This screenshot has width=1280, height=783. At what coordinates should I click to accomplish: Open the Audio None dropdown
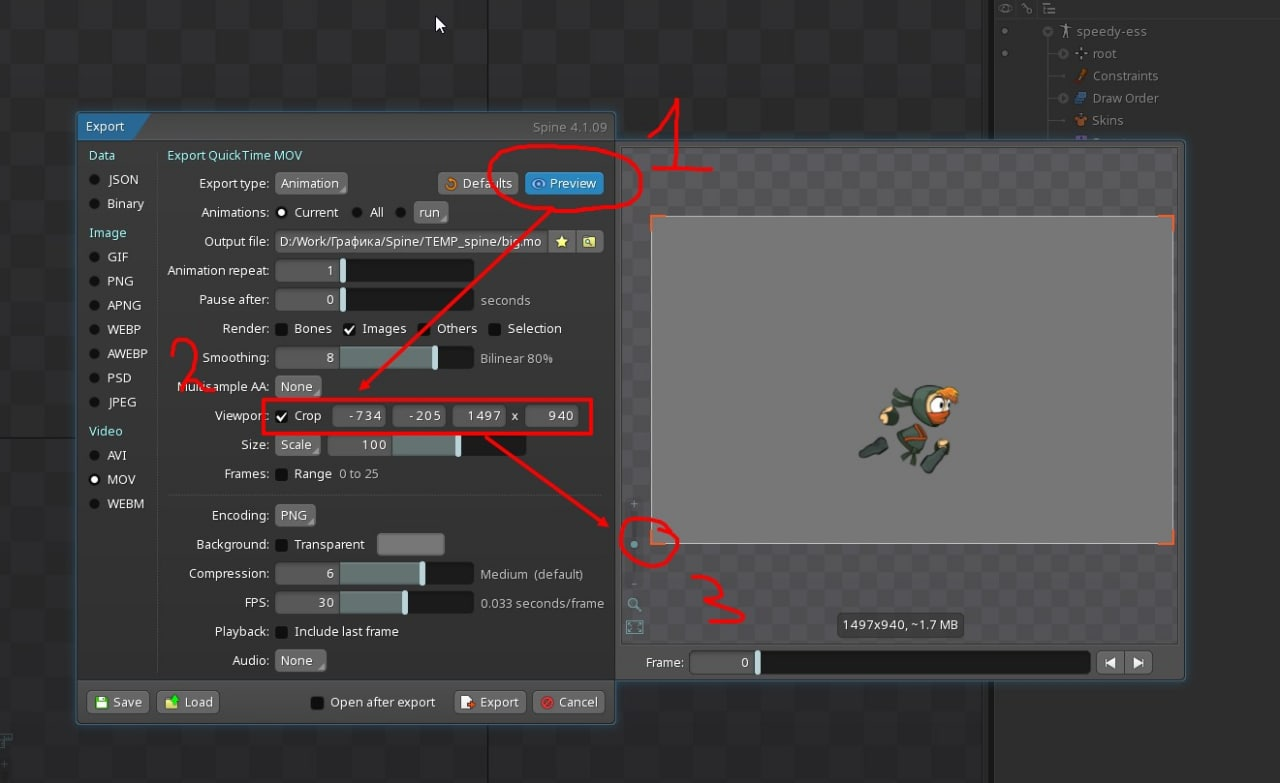tap(298, 661)
